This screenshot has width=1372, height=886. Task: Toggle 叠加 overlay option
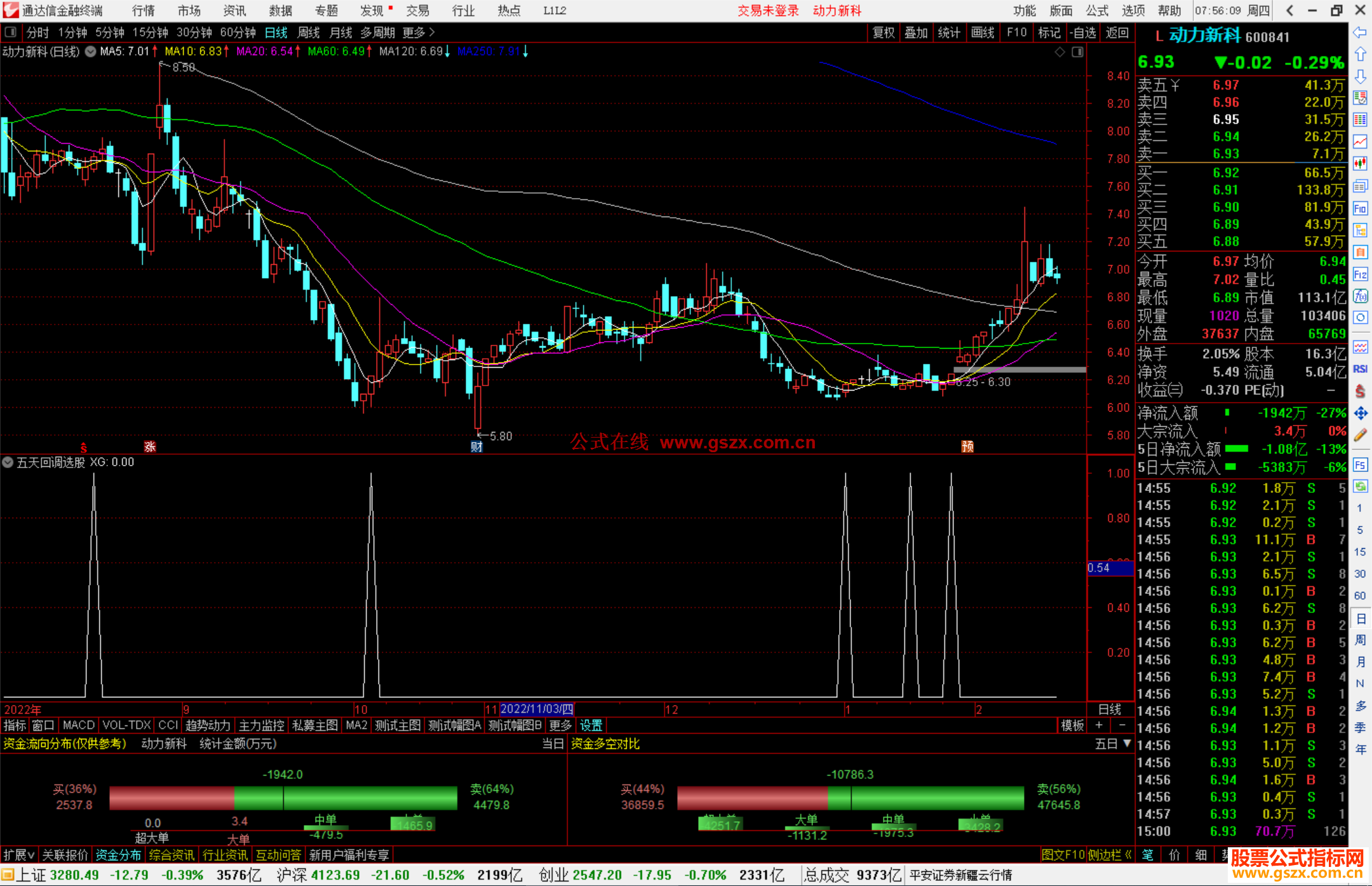[916, 32]
